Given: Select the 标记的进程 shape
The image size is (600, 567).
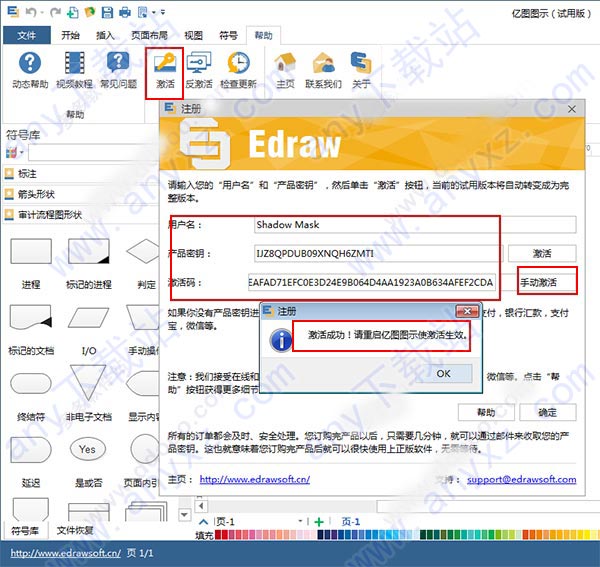Looking at the screenshot, I should [x=88, y=251].
